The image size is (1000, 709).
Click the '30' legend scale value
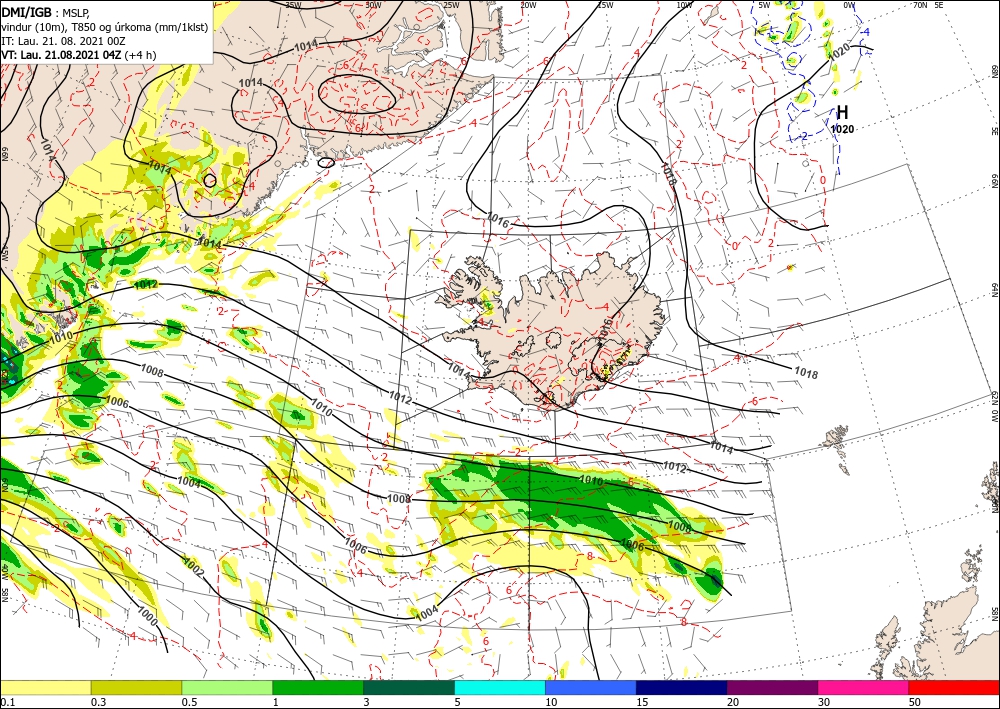[x=824, y=702]
